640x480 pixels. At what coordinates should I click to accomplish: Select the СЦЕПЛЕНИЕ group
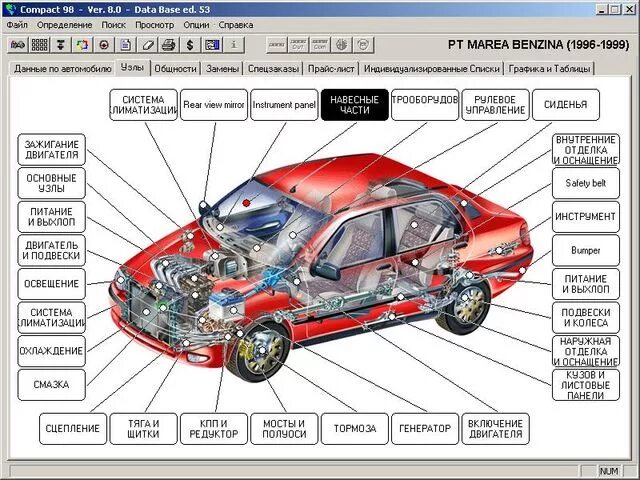point(73,429)
